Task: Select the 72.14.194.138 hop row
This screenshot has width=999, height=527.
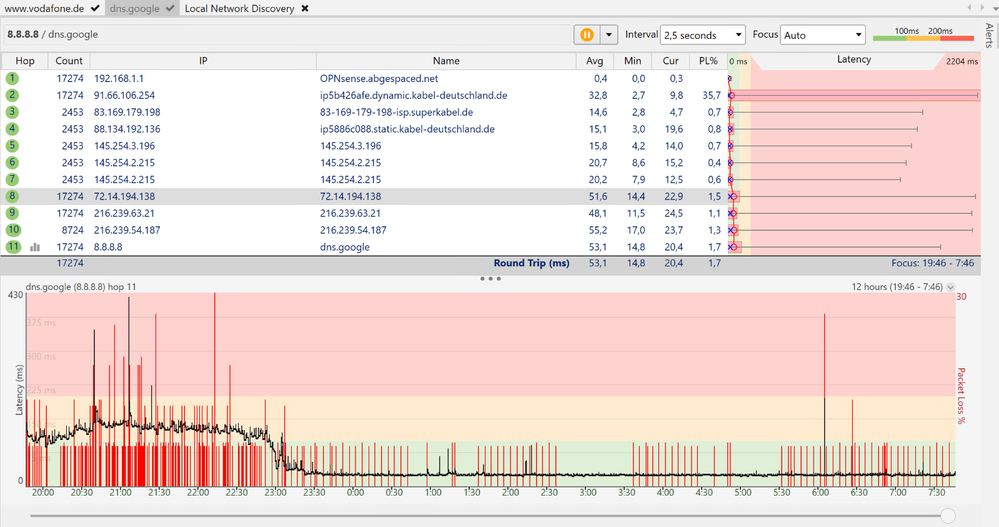Action: tap(300, 197)
